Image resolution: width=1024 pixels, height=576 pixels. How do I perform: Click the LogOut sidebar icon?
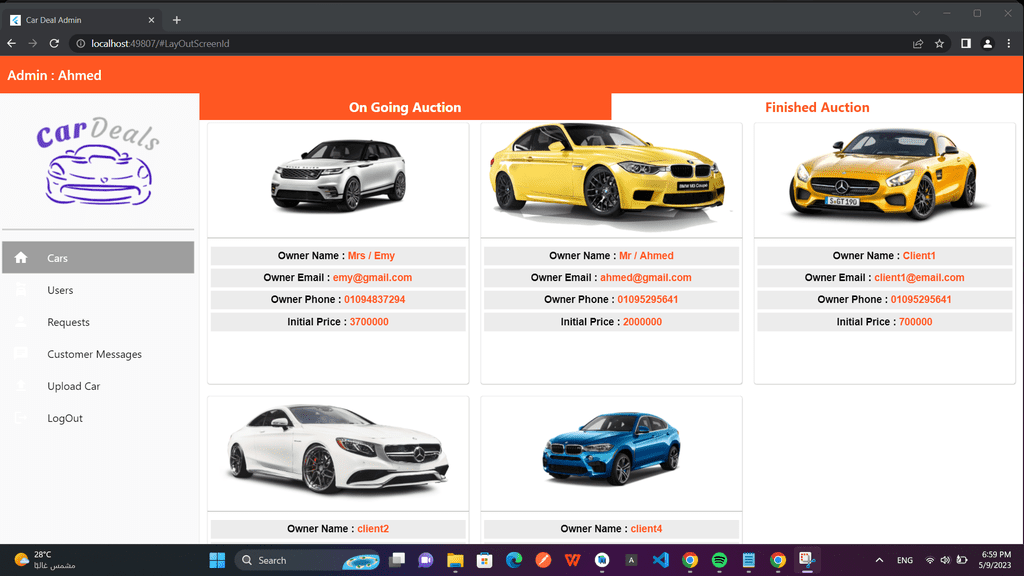21,417
